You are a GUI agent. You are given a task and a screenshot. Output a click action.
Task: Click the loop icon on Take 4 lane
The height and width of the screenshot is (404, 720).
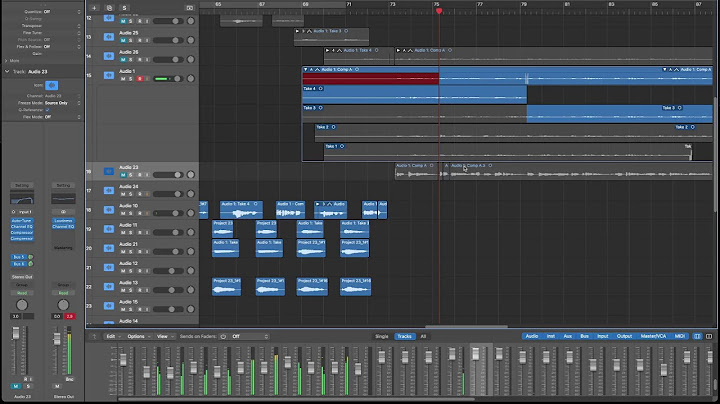[x=321, y=89]
